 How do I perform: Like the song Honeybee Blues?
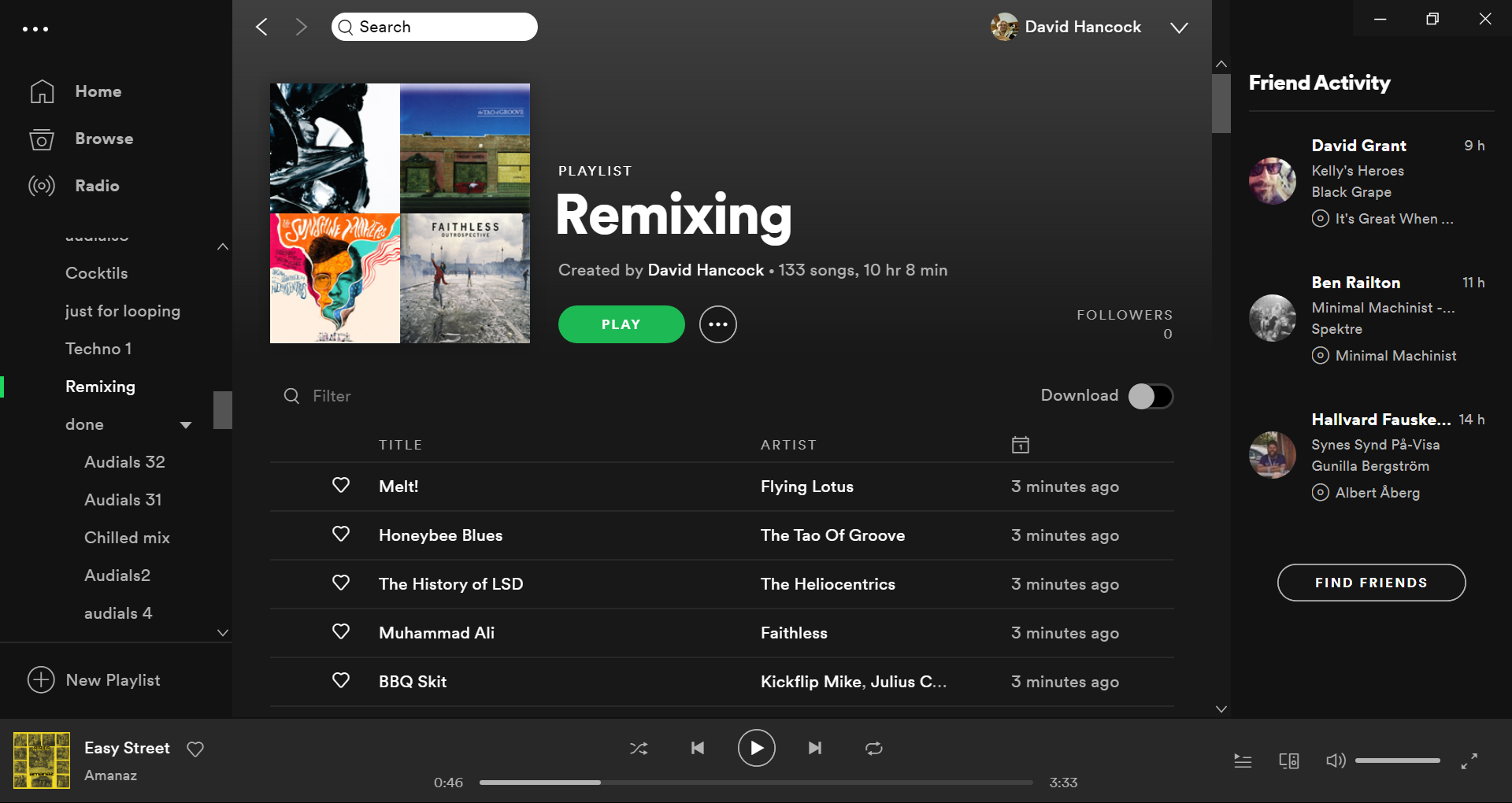click(x=341, y=535)
